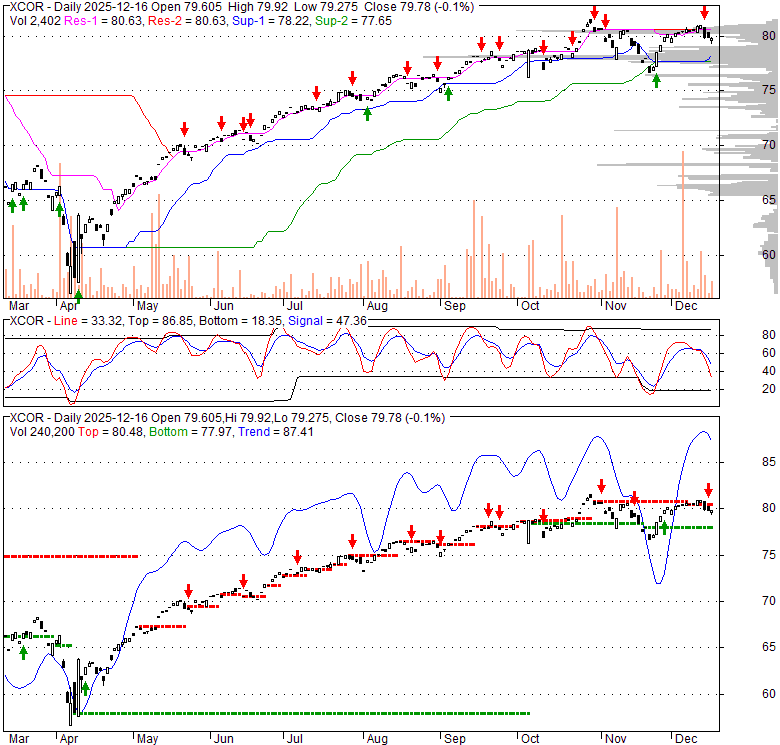Click the Top = 80.48 legend text
This screenshot has height=745, width=780.
tap(110, 432)
